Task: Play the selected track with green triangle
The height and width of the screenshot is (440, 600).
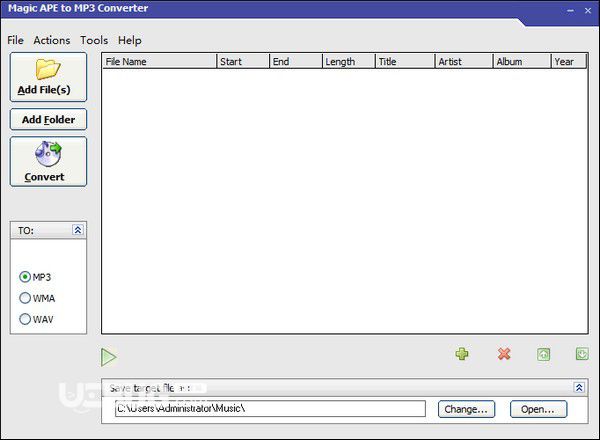Action: [x=109, y=357]
